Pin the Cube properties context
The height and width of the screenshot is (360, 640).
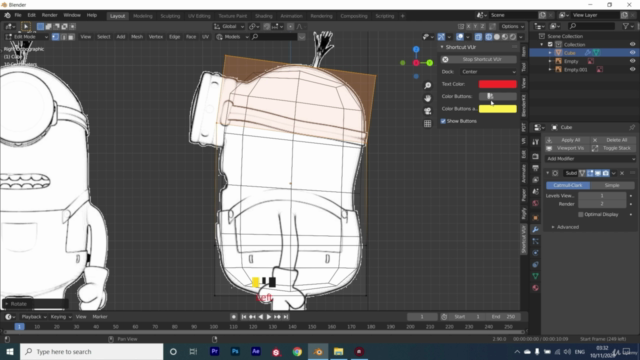tap(632, 127)
